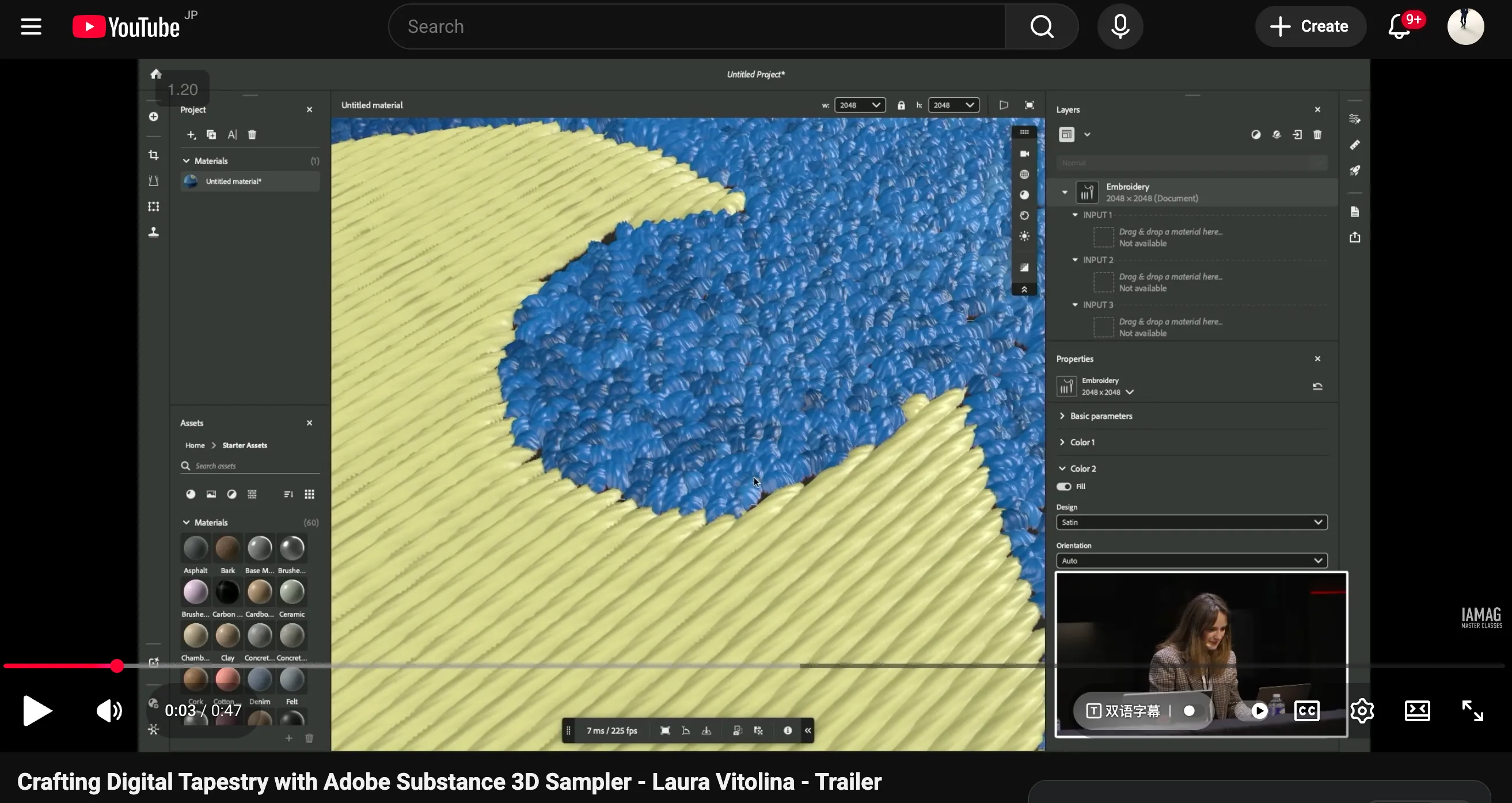This screenshot has width=1512, height=803.
Task: Toggle the Color 2 Fill switch
Action: 1063,486
